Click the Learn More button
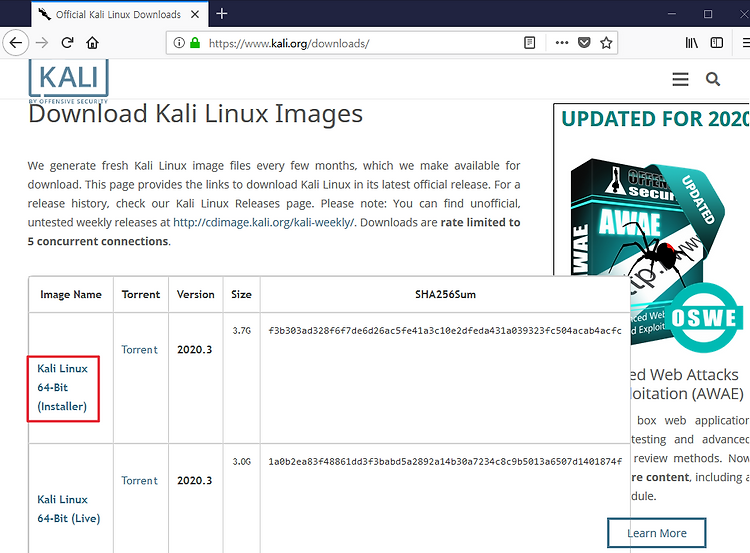The height and width of the screenshot is (553, 750). coord(657,533)
